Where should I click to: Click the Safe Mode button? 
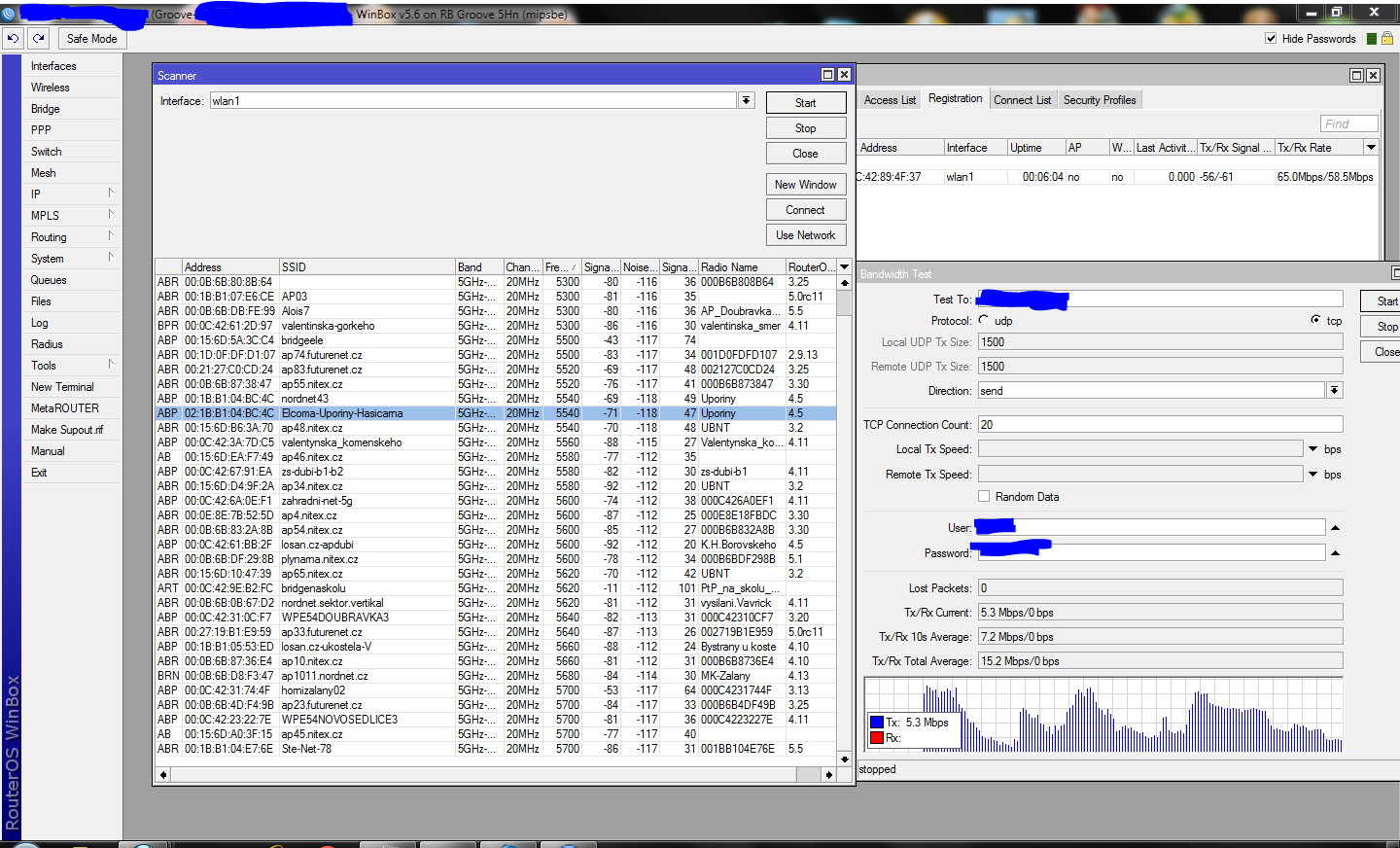(x=91, y=39)
